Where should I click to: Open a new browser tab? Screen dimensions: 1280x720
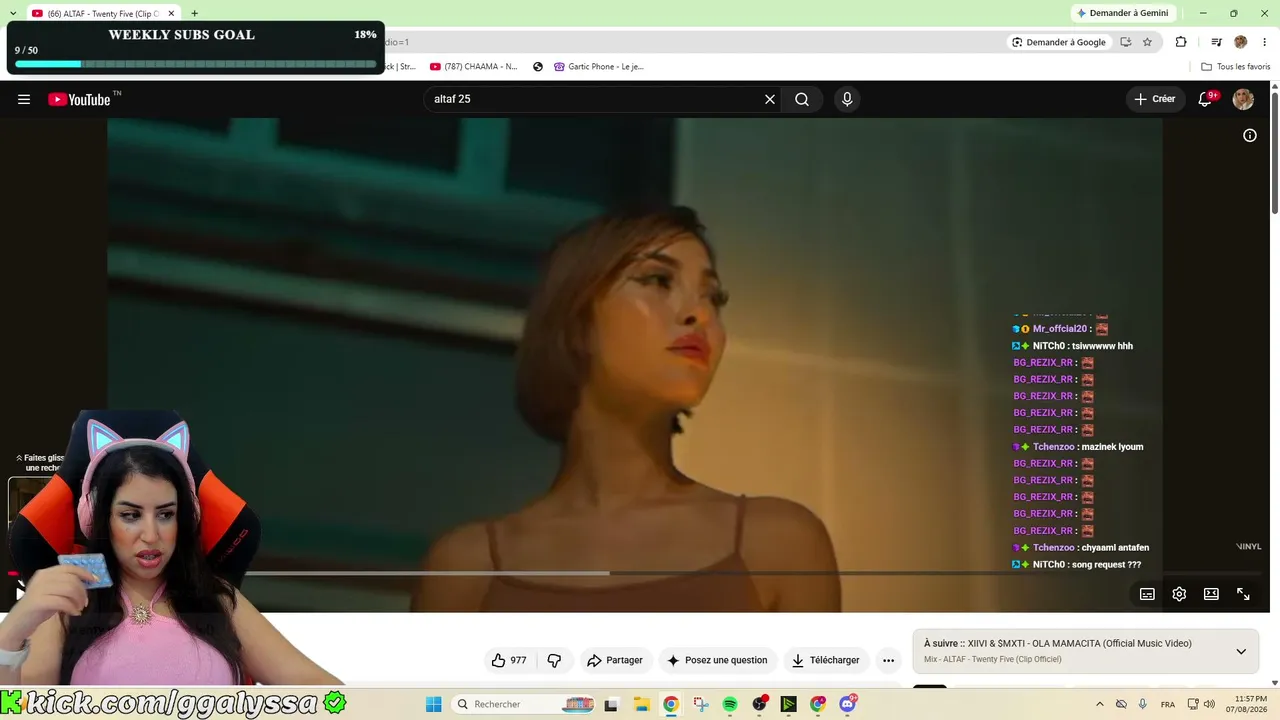(194, 14)
